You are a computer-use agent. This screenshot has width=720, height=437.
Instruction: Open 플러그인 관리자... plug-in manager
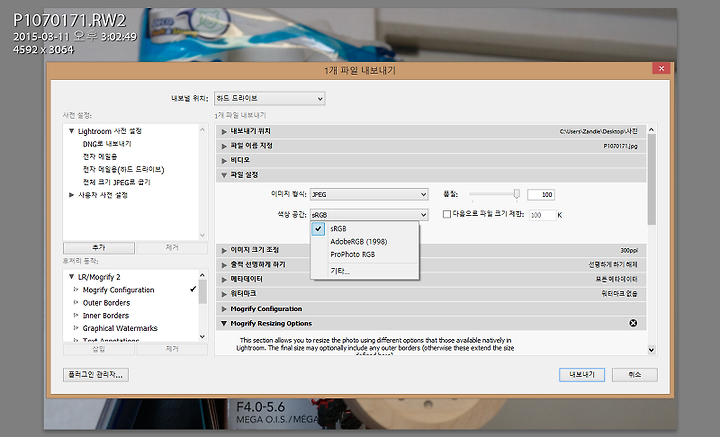click(x=96, y=375)
